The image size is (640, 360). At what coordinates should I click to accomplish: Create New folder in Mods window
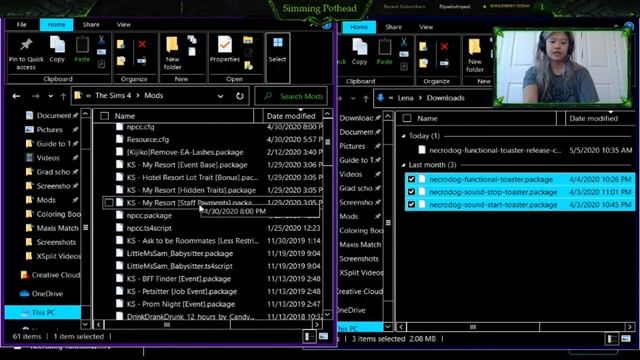pyautogui.click(x=172, y=53)
